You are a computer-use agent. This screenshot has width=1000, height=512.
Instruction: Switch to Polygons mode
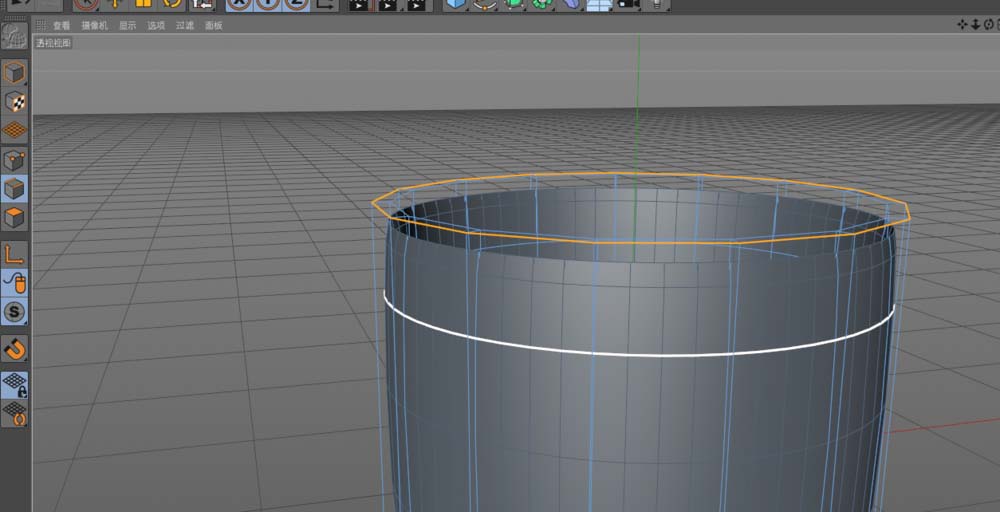(14, 217)
